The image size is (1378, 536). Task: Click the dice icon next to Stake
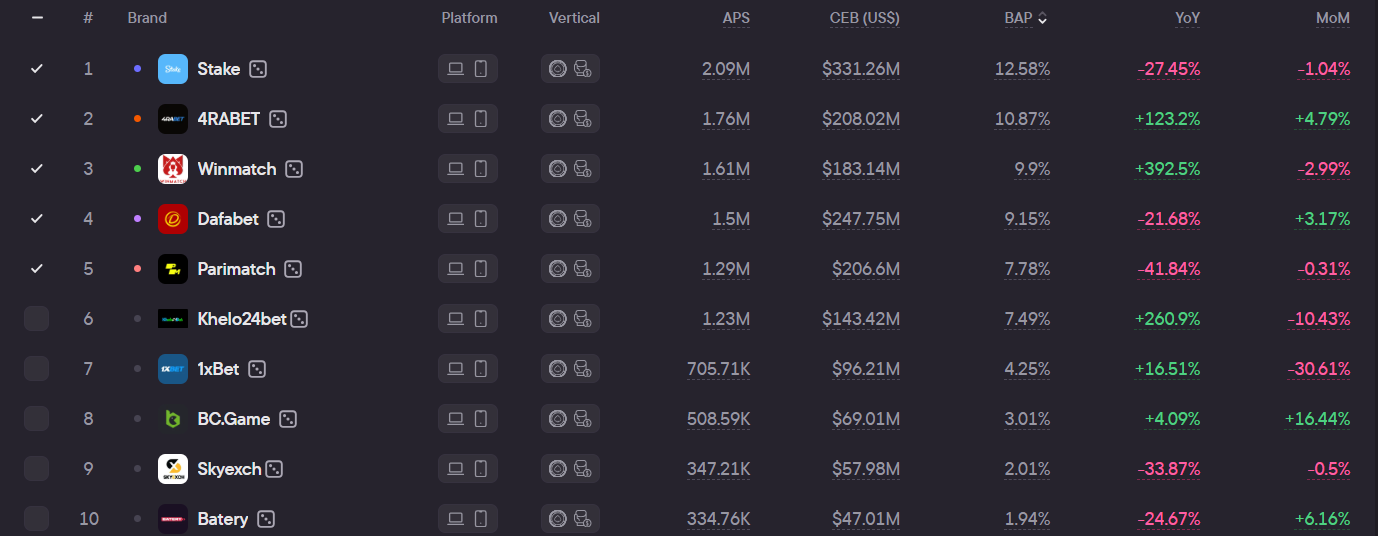pyautogui.click(x=258, y=69)
